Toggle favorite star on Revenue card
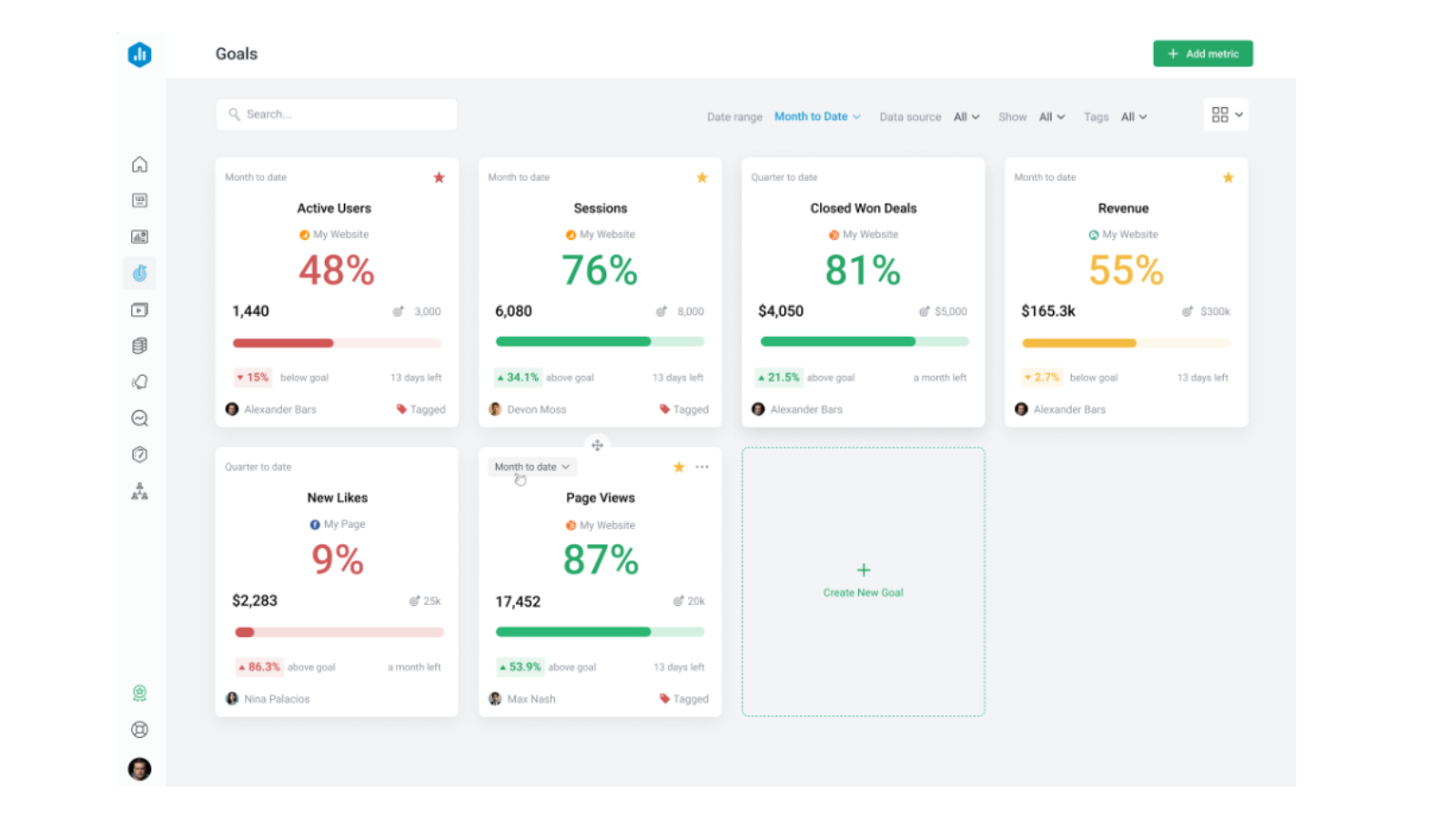 (x=1228, y=177)
